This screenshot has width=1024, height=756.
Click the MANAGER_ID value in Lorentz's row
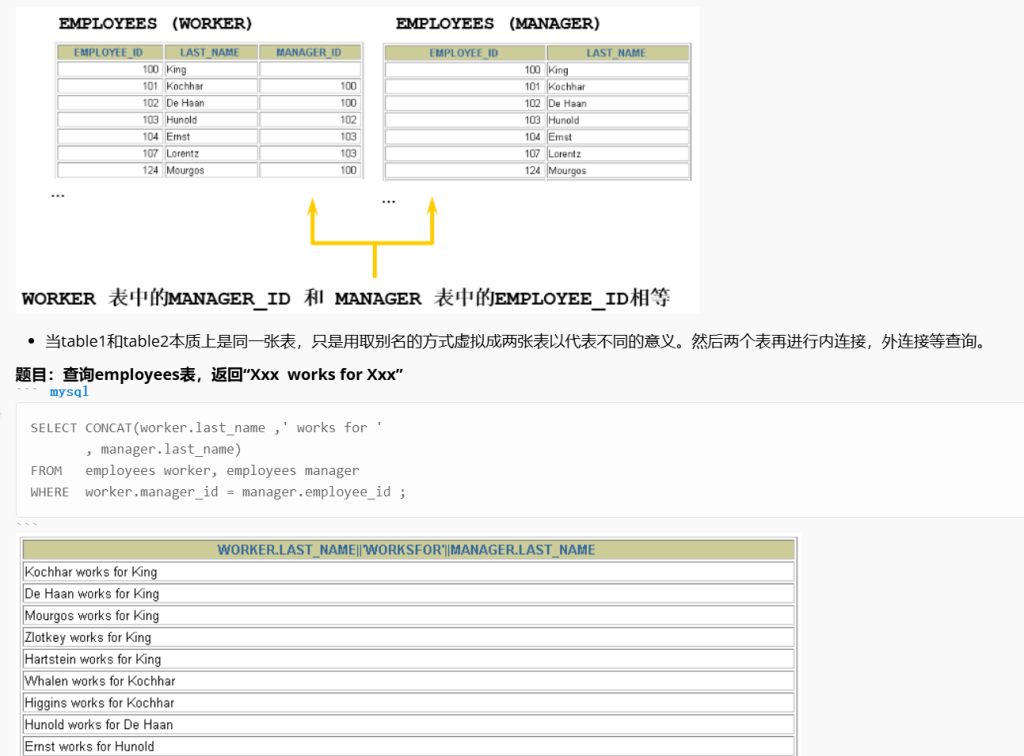[348, 153]
